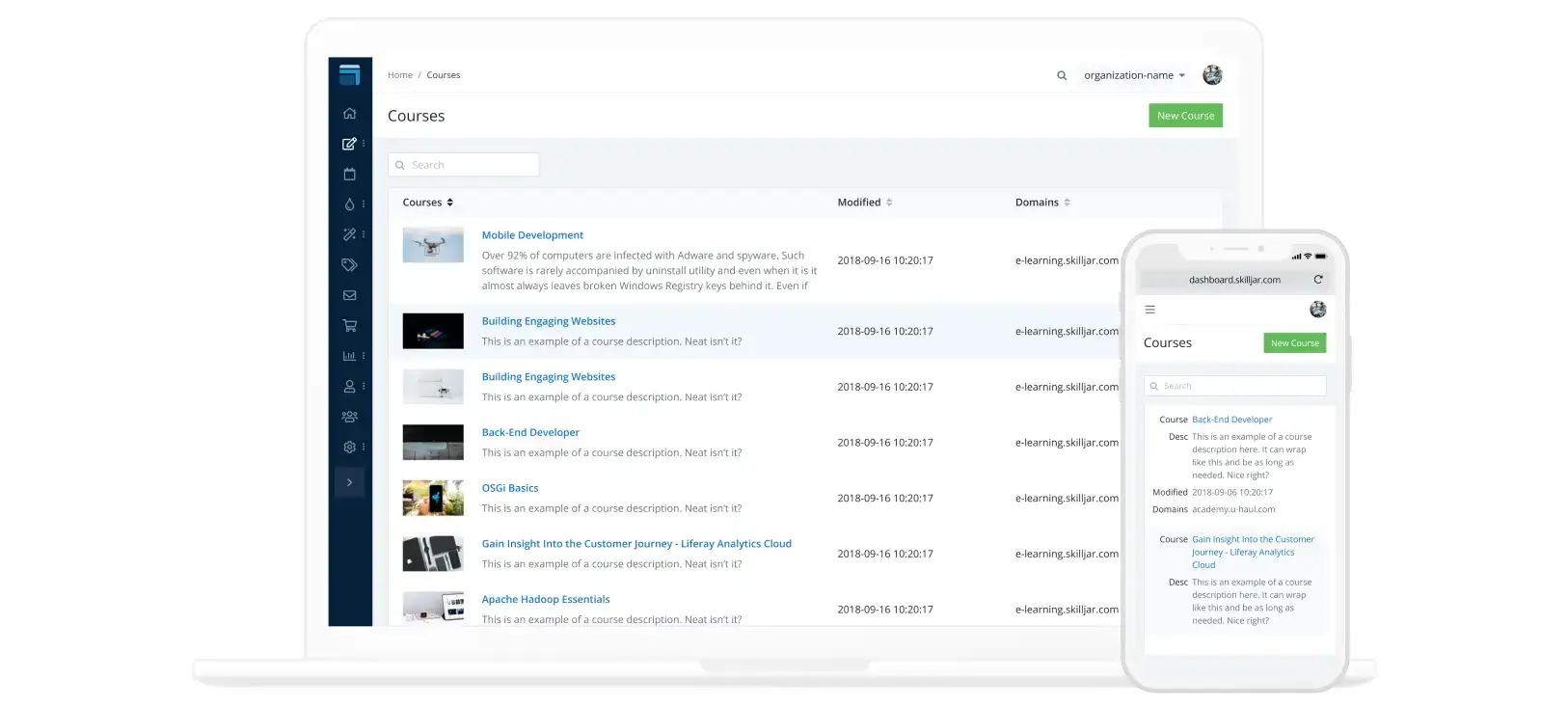Viewport: 1568px width, 706px height.
Task: Click the dashboard.skilljar.com address bar on phone
Action: (1234, 280)
